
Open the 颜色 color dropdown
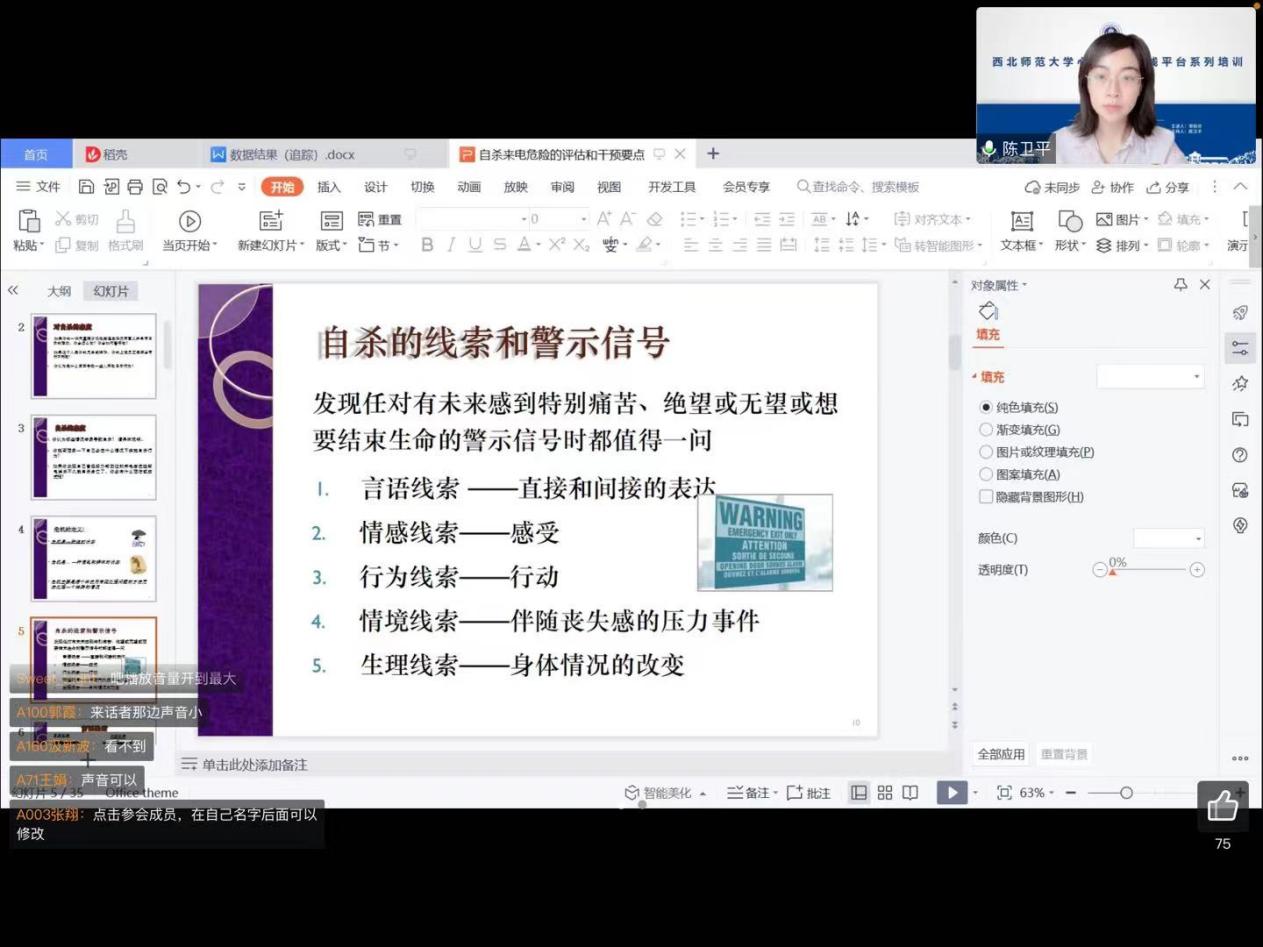point(1168,539)
